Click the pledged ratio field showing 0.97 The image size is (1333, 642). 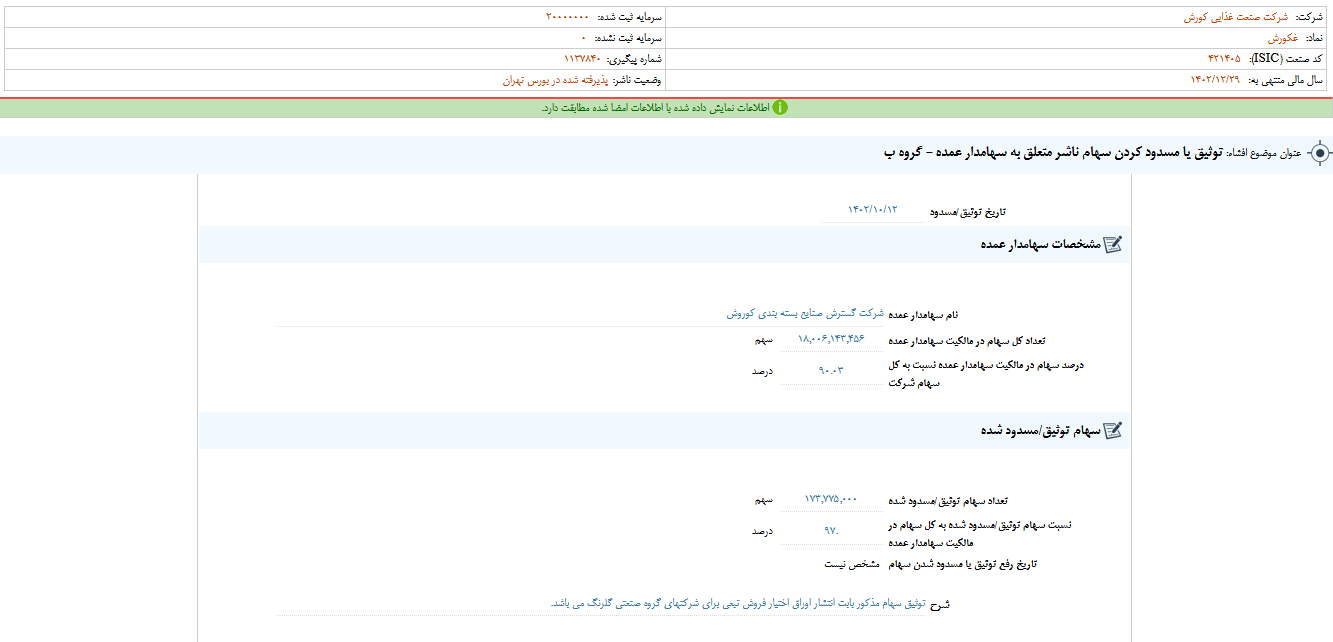pos(830,531)
